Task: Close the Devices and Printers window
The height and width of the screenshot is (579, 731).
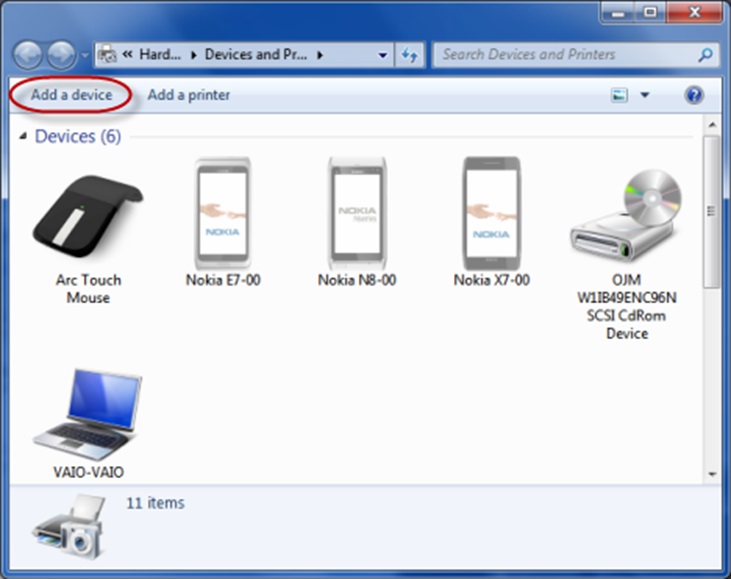Action: click(x=694, y=13)
